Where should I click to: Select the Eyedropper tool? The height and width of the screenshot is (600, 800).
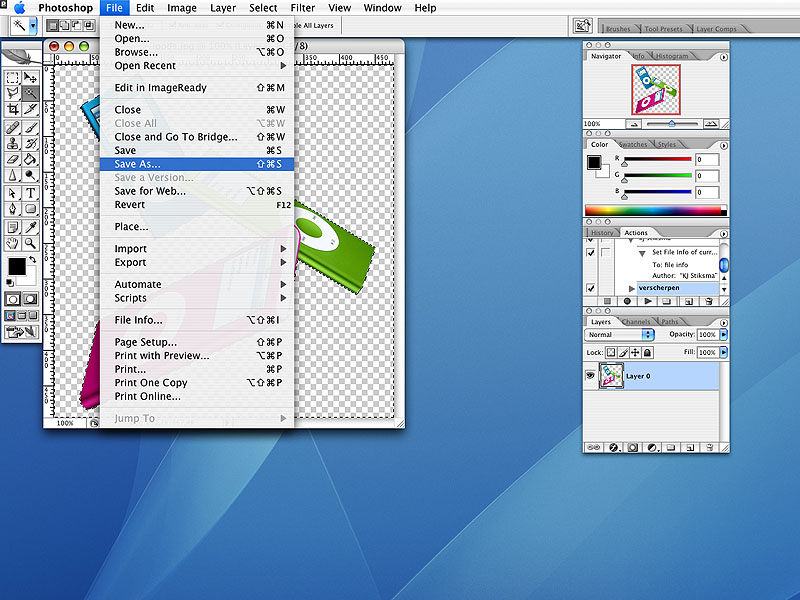tap(31, 226)
